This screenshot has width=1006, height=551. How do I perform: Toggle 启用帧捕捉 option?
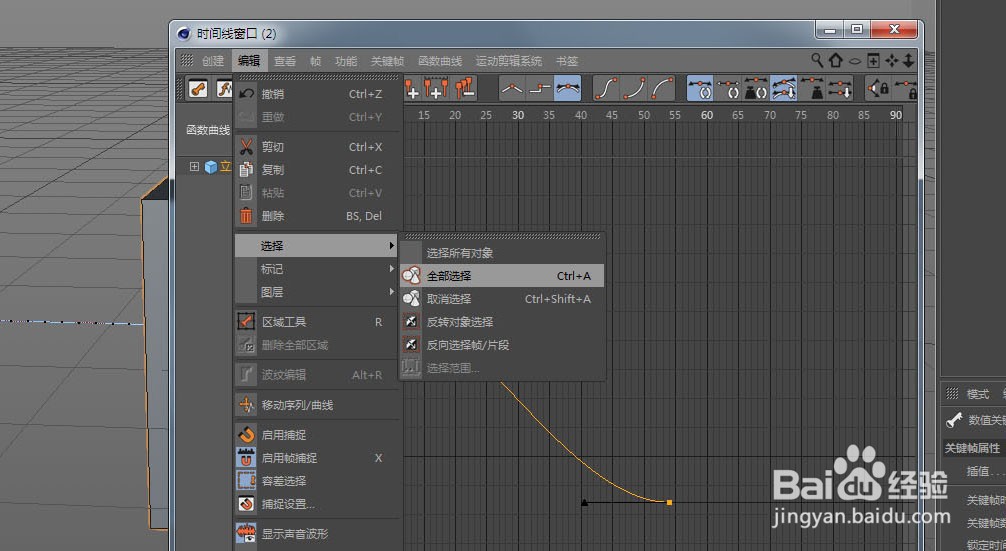[318, 458]
